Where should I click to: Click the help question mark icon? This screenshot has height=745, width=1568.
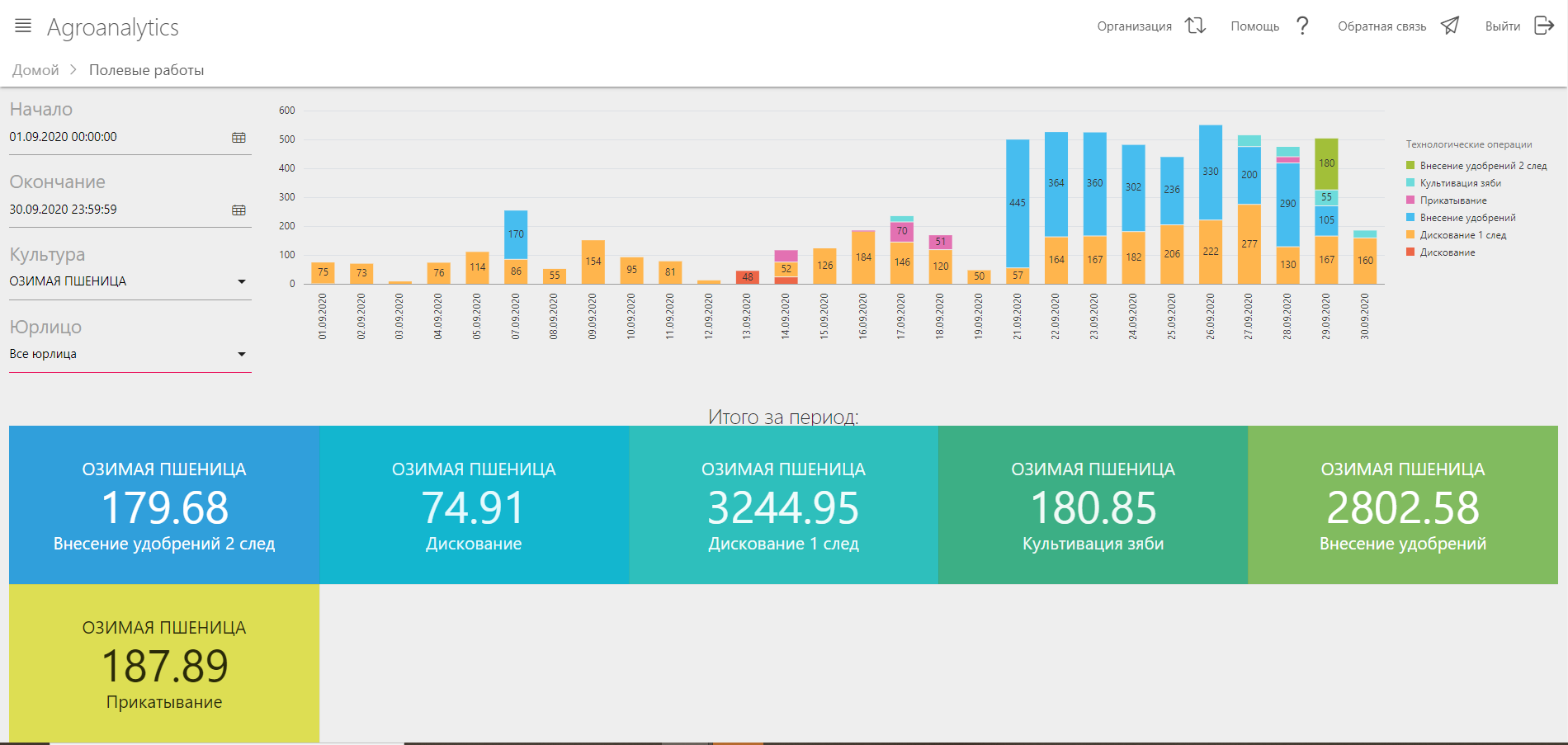1302,26
